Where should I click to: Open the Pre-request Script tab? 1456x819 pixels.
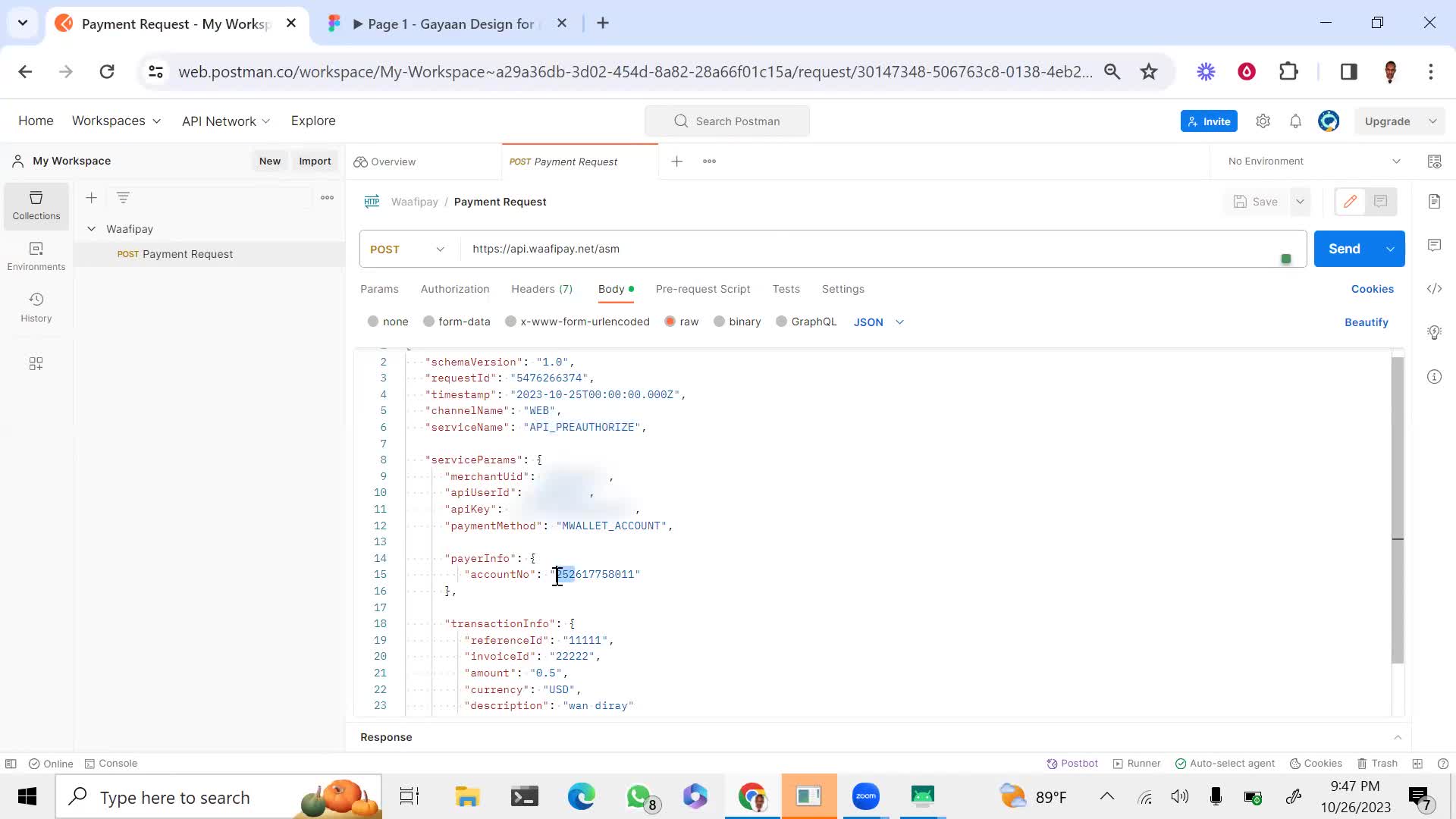(702, 289)
